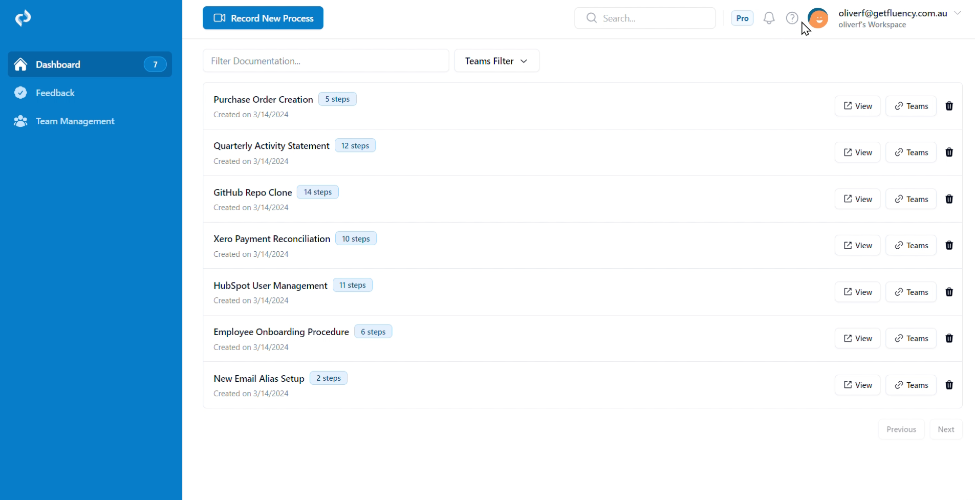975x500 pixels.
Task: View the Employee Onboarding Procedure document
Action: [857, 338]
